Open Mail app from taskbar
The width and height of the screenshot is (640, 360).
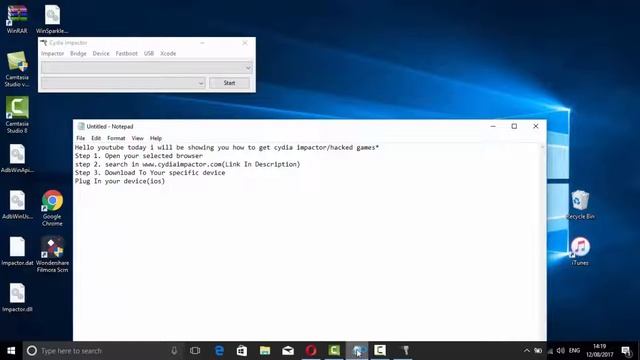tap(288, 351)
